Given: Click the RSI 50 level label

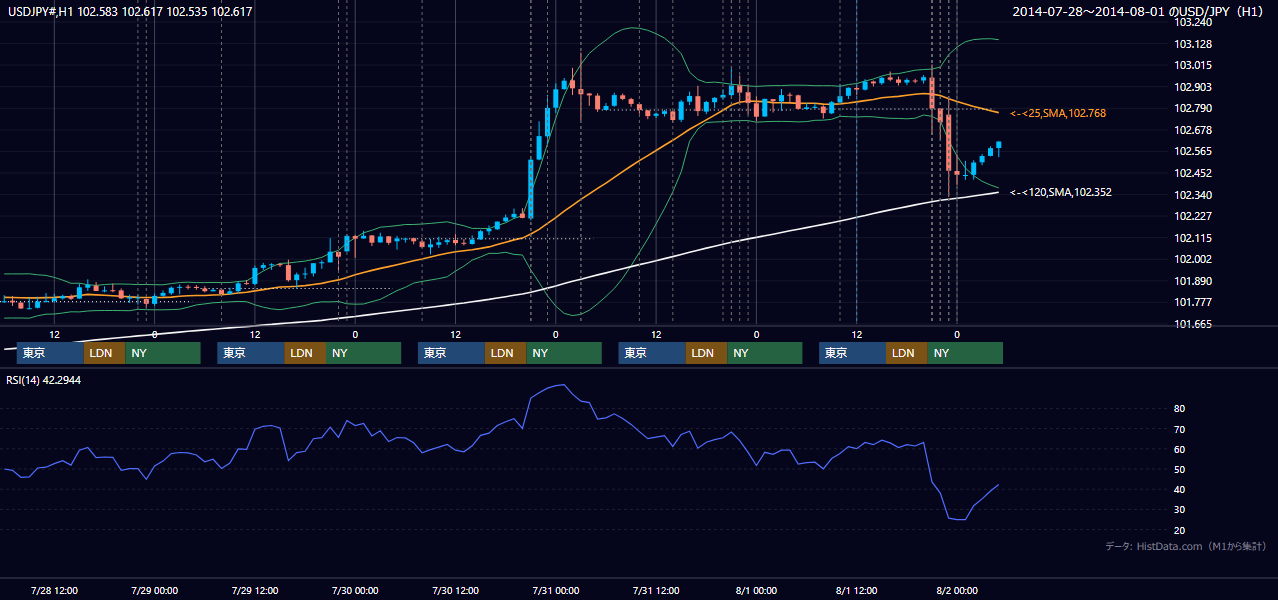Looking at the screenshot, I should click(1180, 469).
